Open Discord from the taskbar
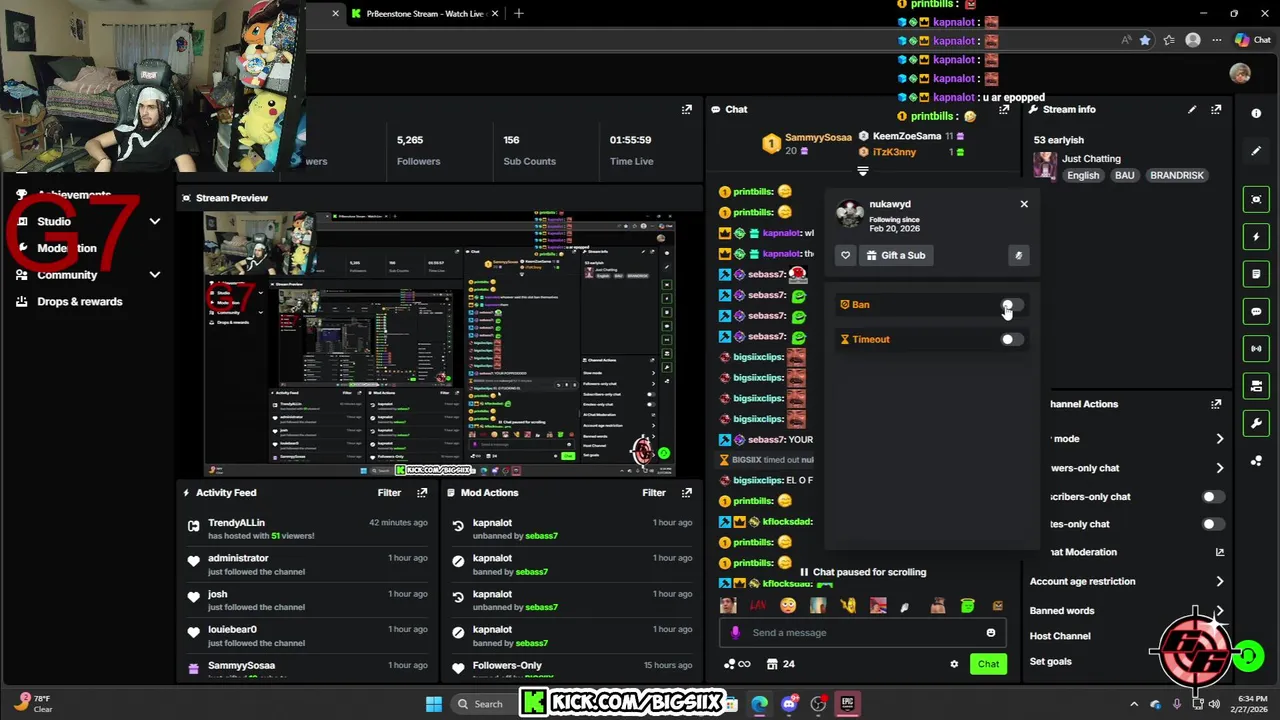The width and height of the screenshot is (1280, 720). coord(789,704)
